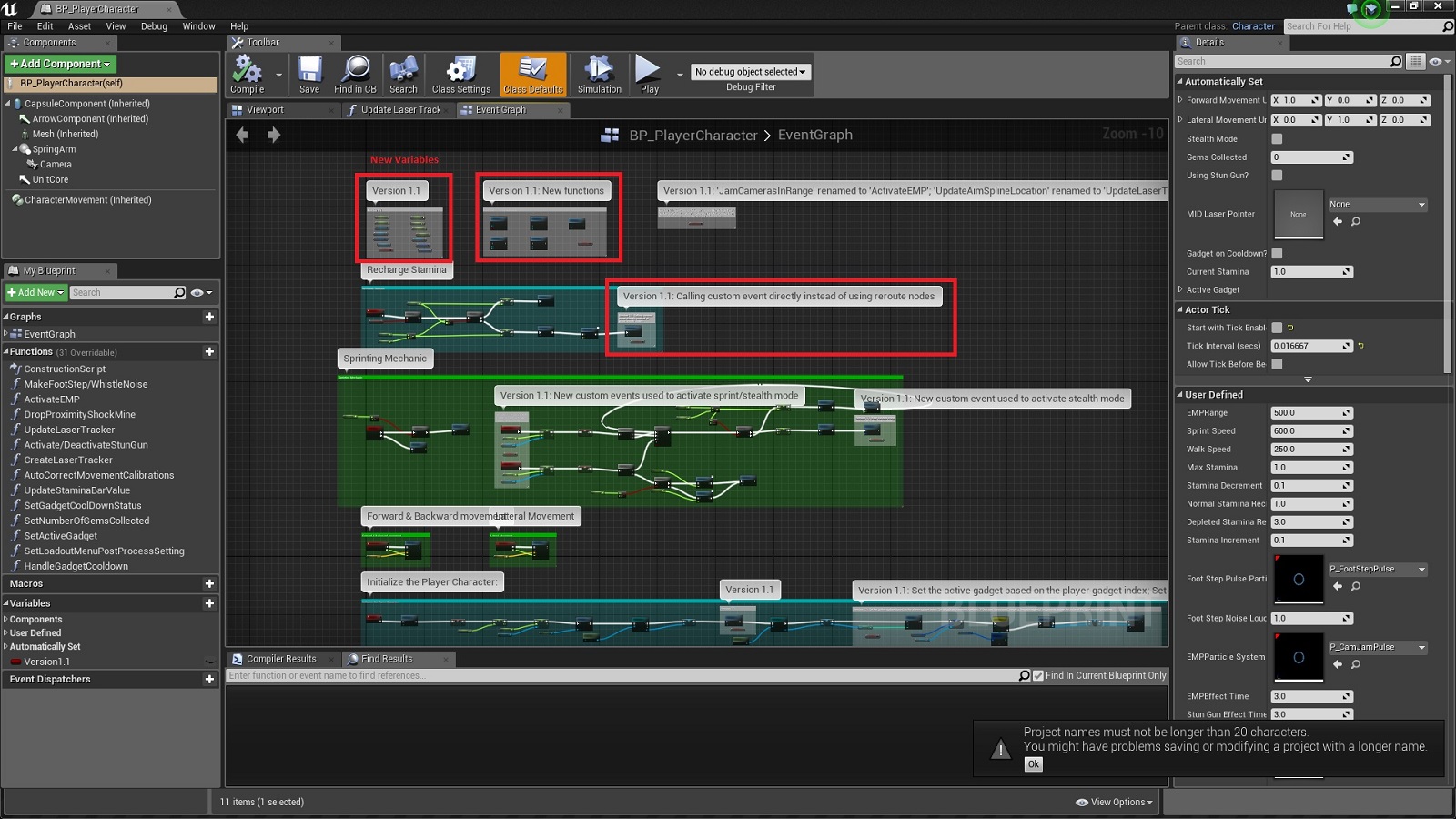Start Simulation mode
The height and width of the screenshot is (819, 1456).
tap(599, 74)
